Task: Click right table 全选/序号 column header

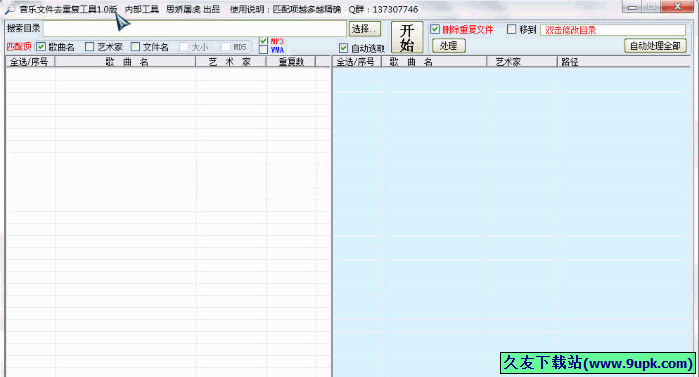Action: [357, 62]
